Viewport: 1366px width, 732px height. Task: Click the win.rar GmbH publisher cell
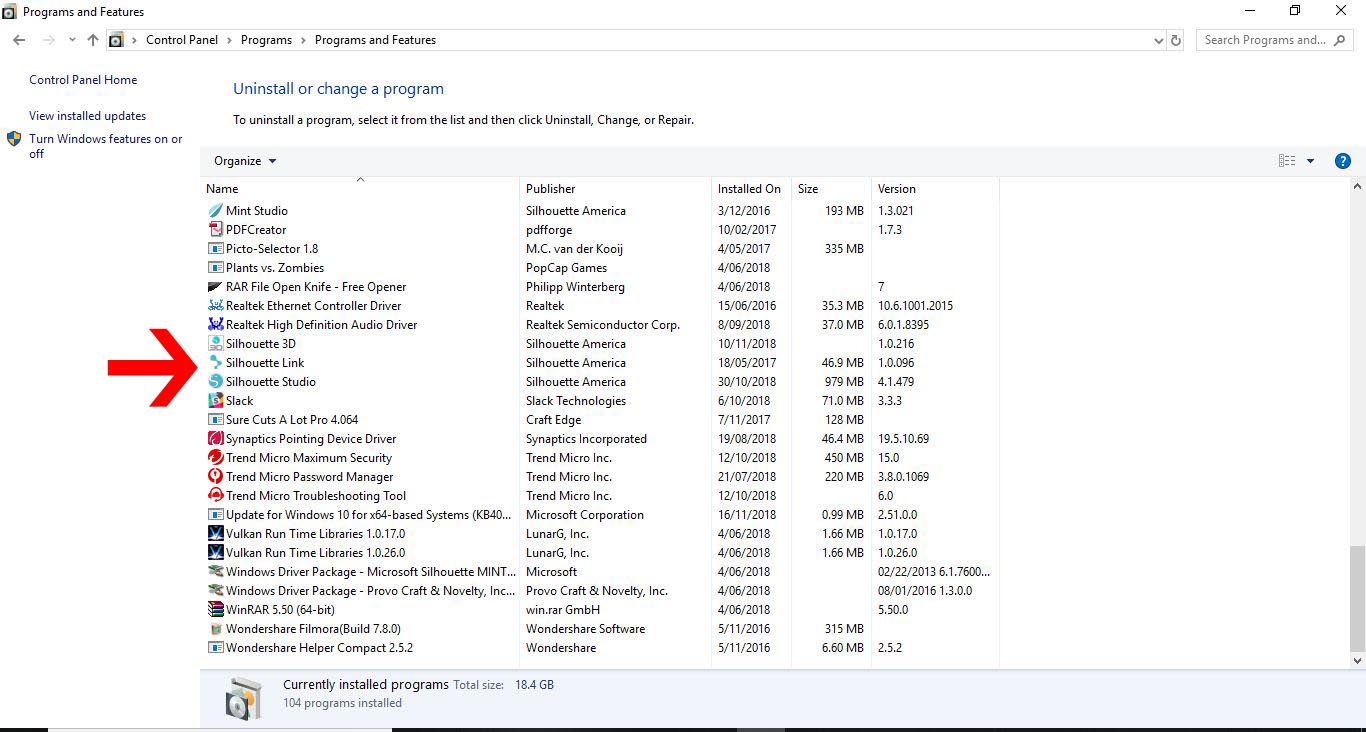[x=563, y=610]
